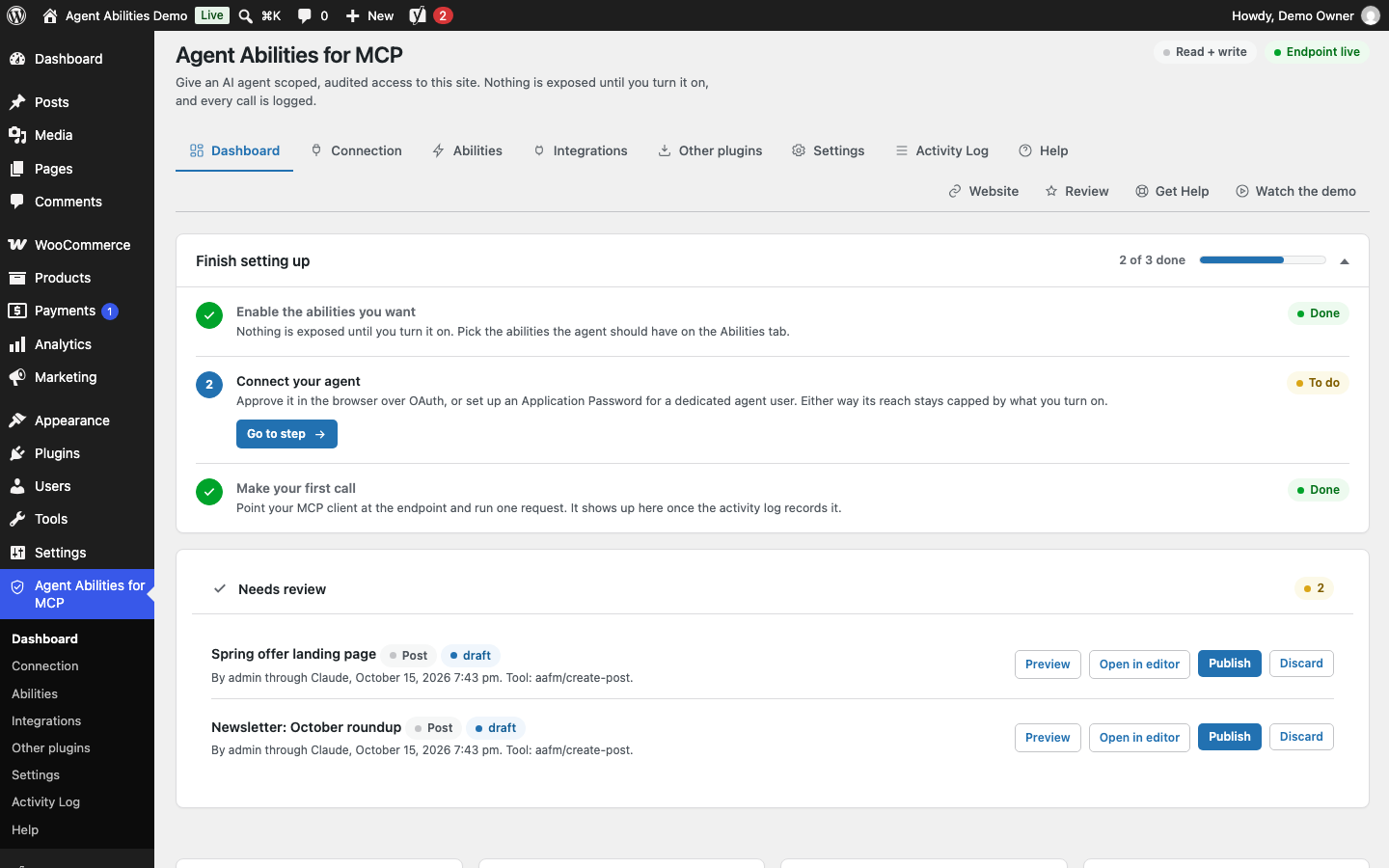
Task: Open the search command palette icon
Action: pos(246,15)
